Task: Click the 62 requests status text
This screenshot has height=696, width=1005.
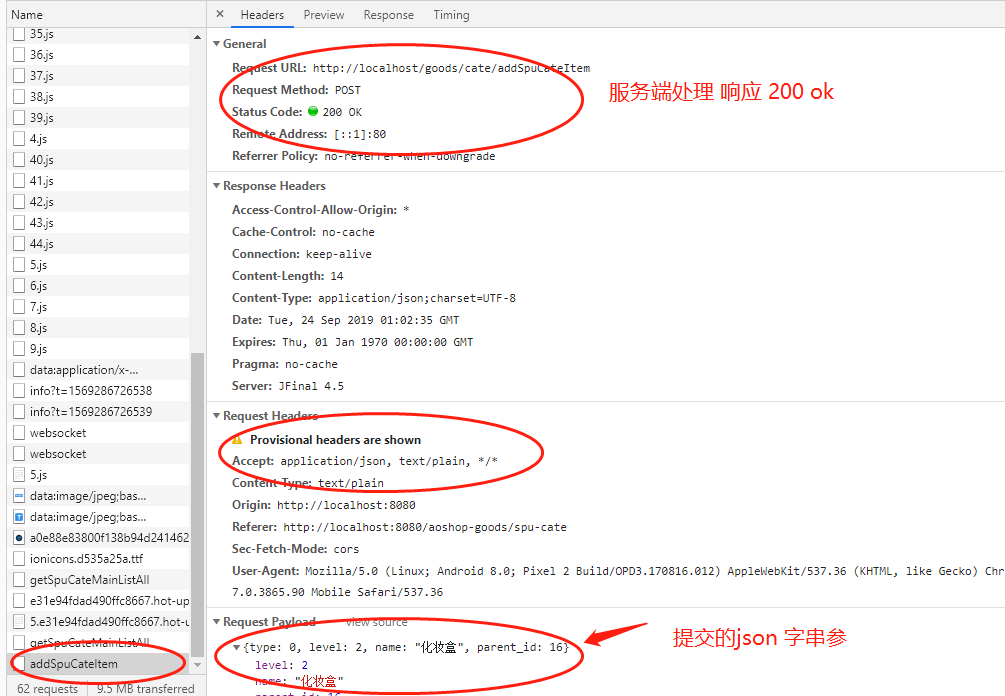Action: click(x=47, y=688)
